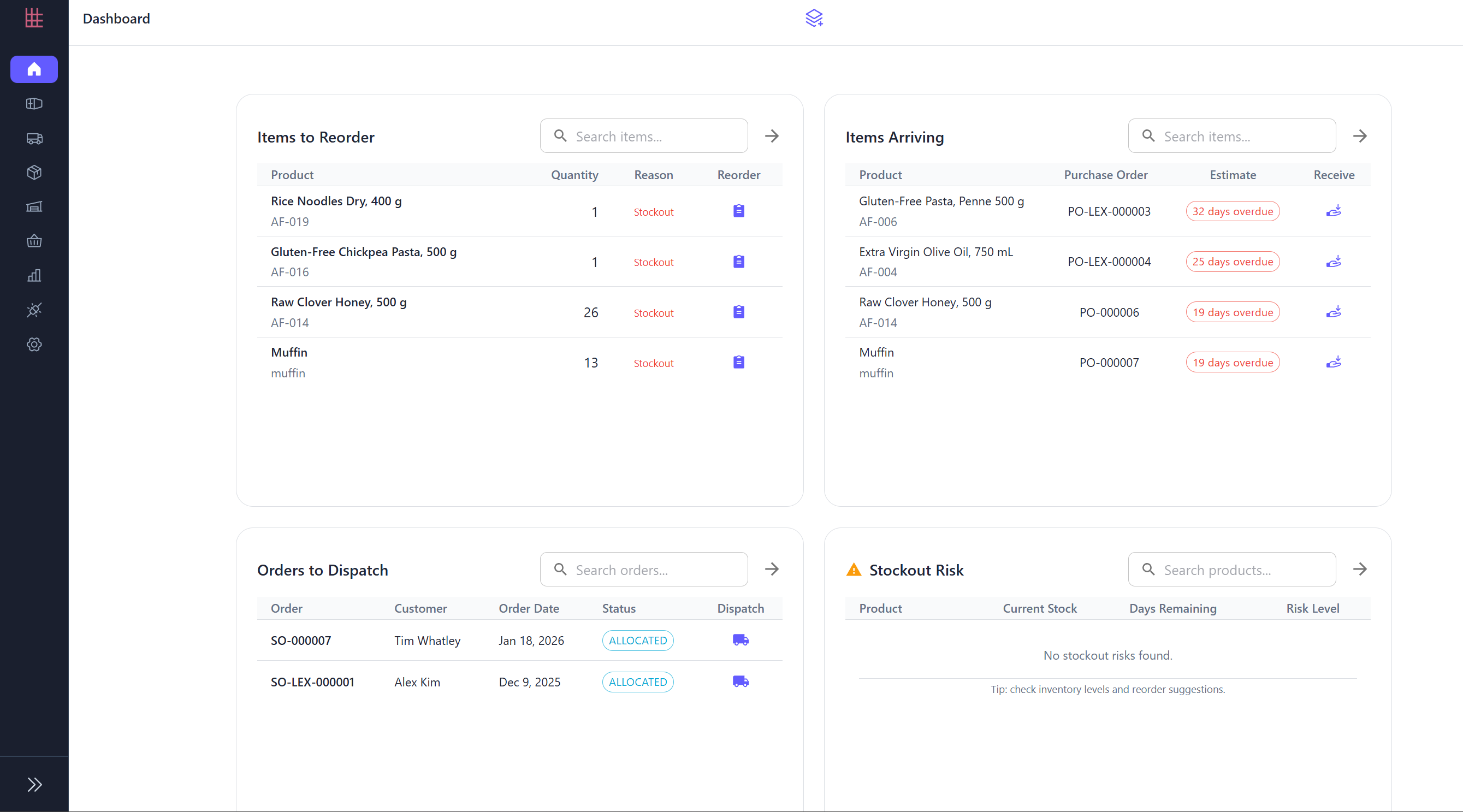Click the reorder clipboard icon for Rice Noodles Dry

738,211
